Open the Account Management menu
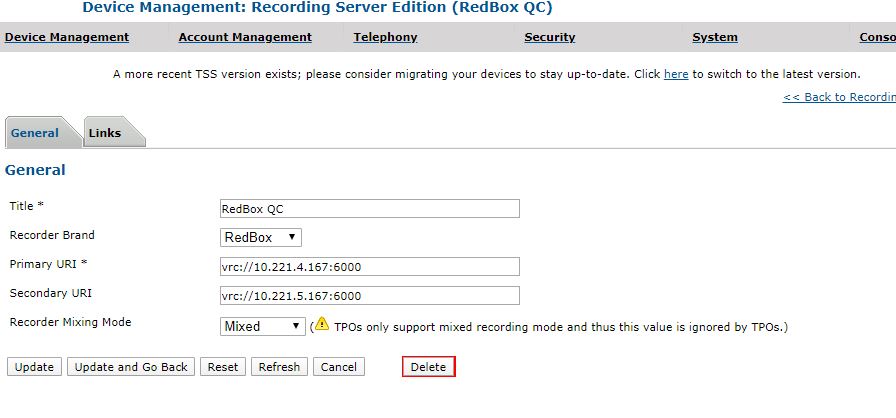The width and height of the screenshot is (896, 418). (245, 37)
